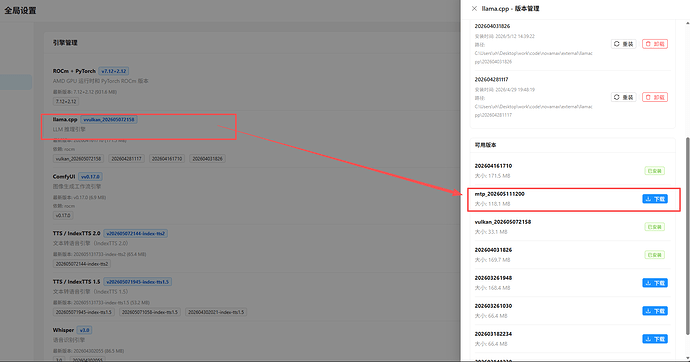This screenshot has height=362, width=690.
Task: Select version name mtp_202605111200
Action: click(x=499, y=194)
